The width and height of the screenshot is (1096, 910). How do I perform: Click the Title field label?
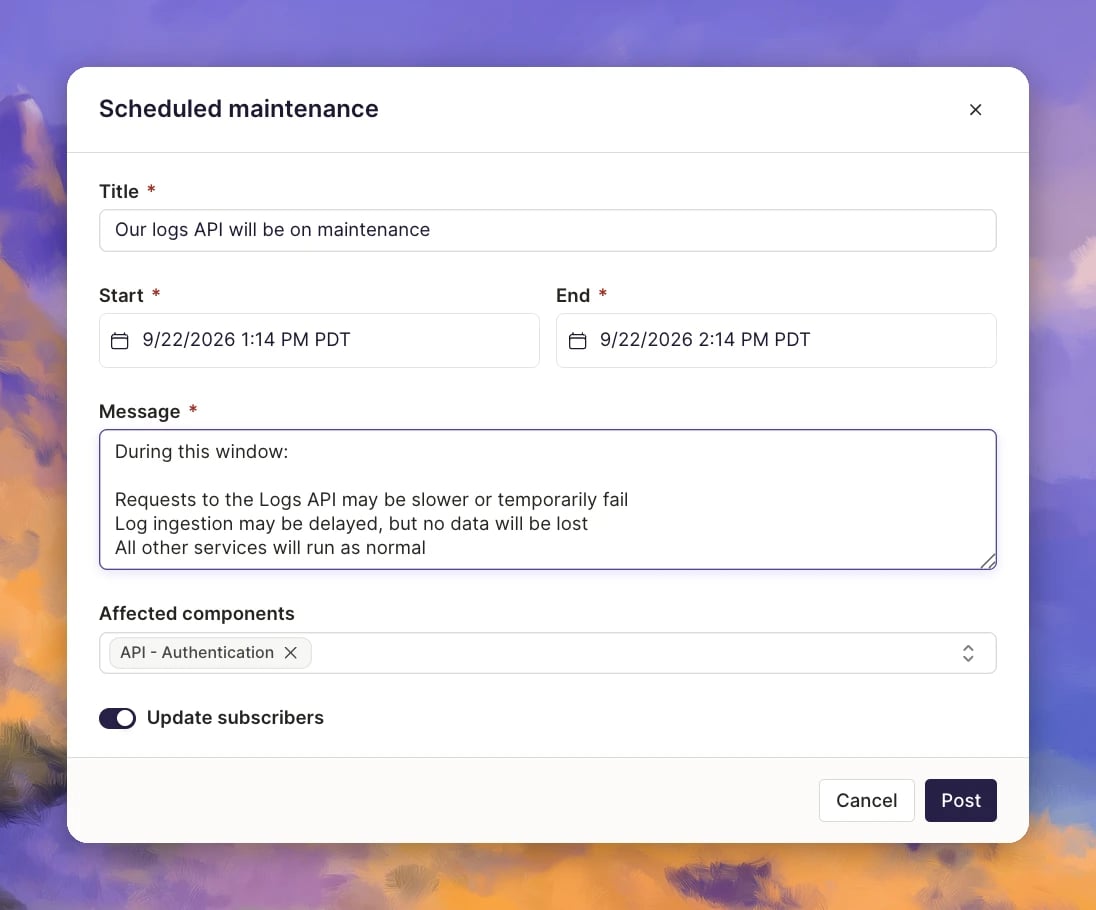click(119, 192)
